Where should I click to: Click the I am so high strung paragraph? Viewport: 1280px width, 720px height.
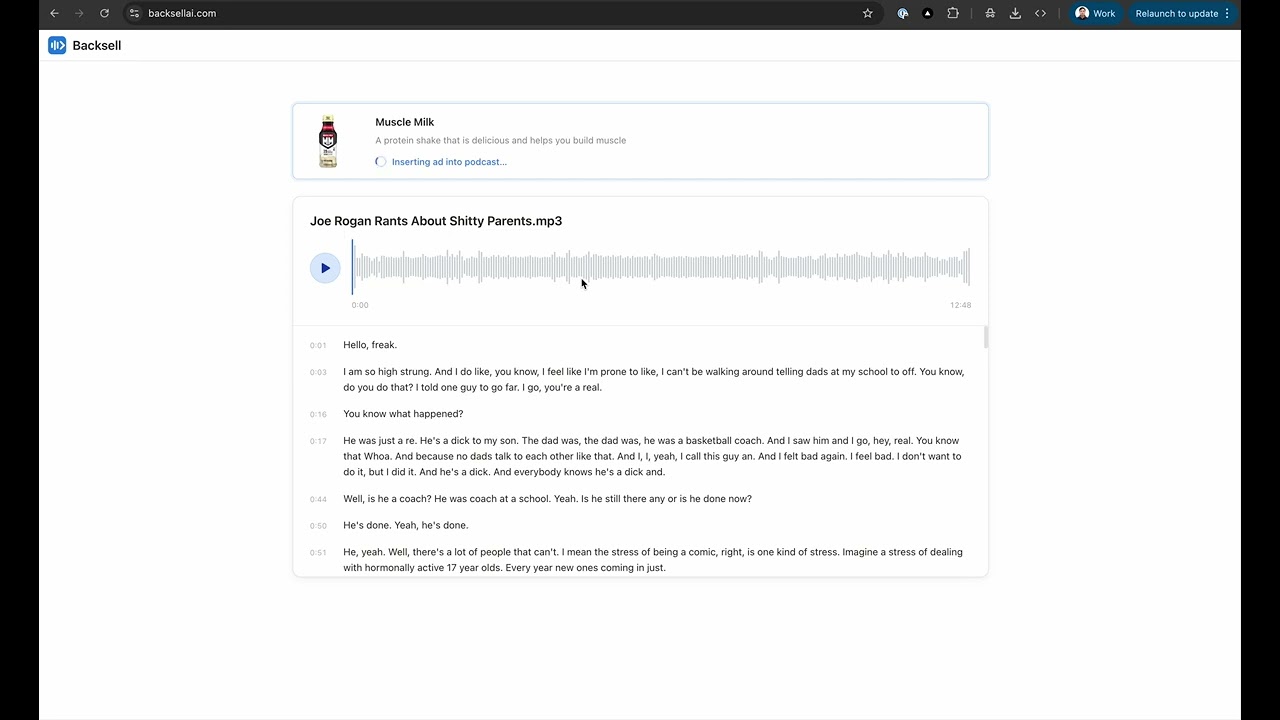pos(654,379)
